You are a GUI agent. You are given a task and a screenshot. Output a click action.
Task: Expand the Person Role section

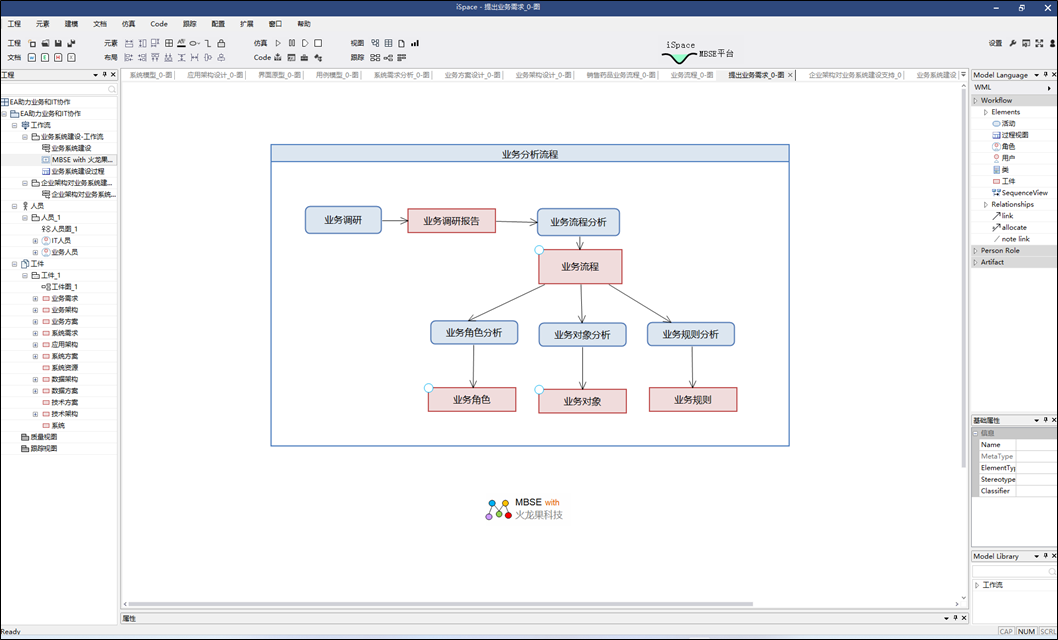click(976, 250)
